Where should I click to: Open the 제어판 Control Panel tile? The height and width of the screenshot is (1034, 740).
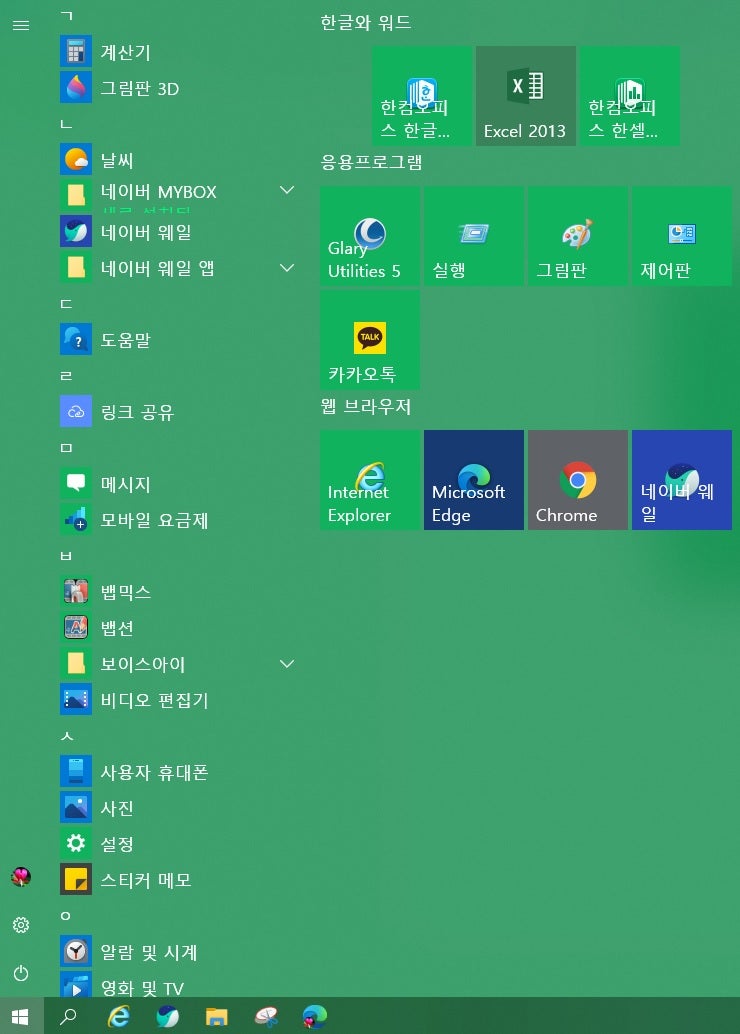point(682,236)
